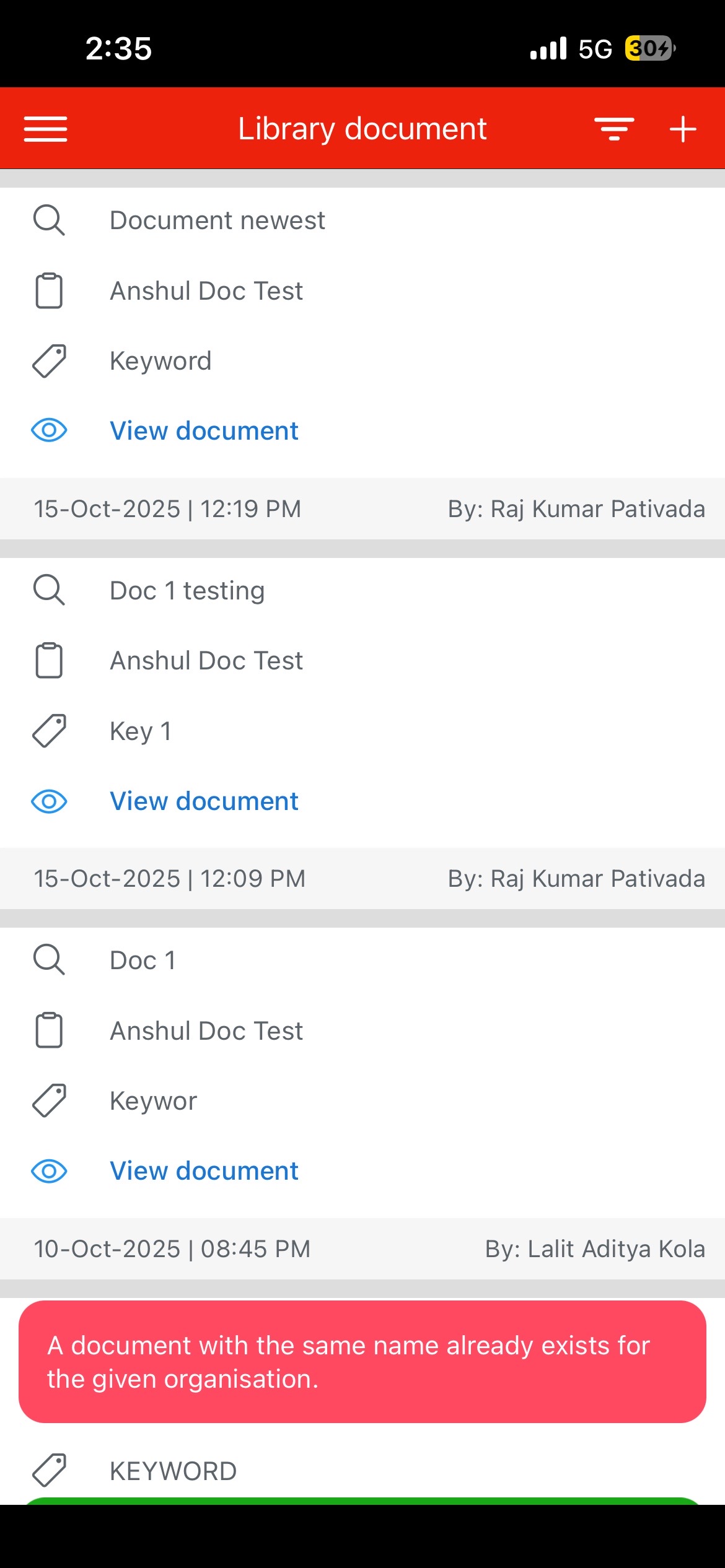The image size is (725, 1568).
Task: Open View document link for Doc 1 testing
Action: [x=204, y=801]
